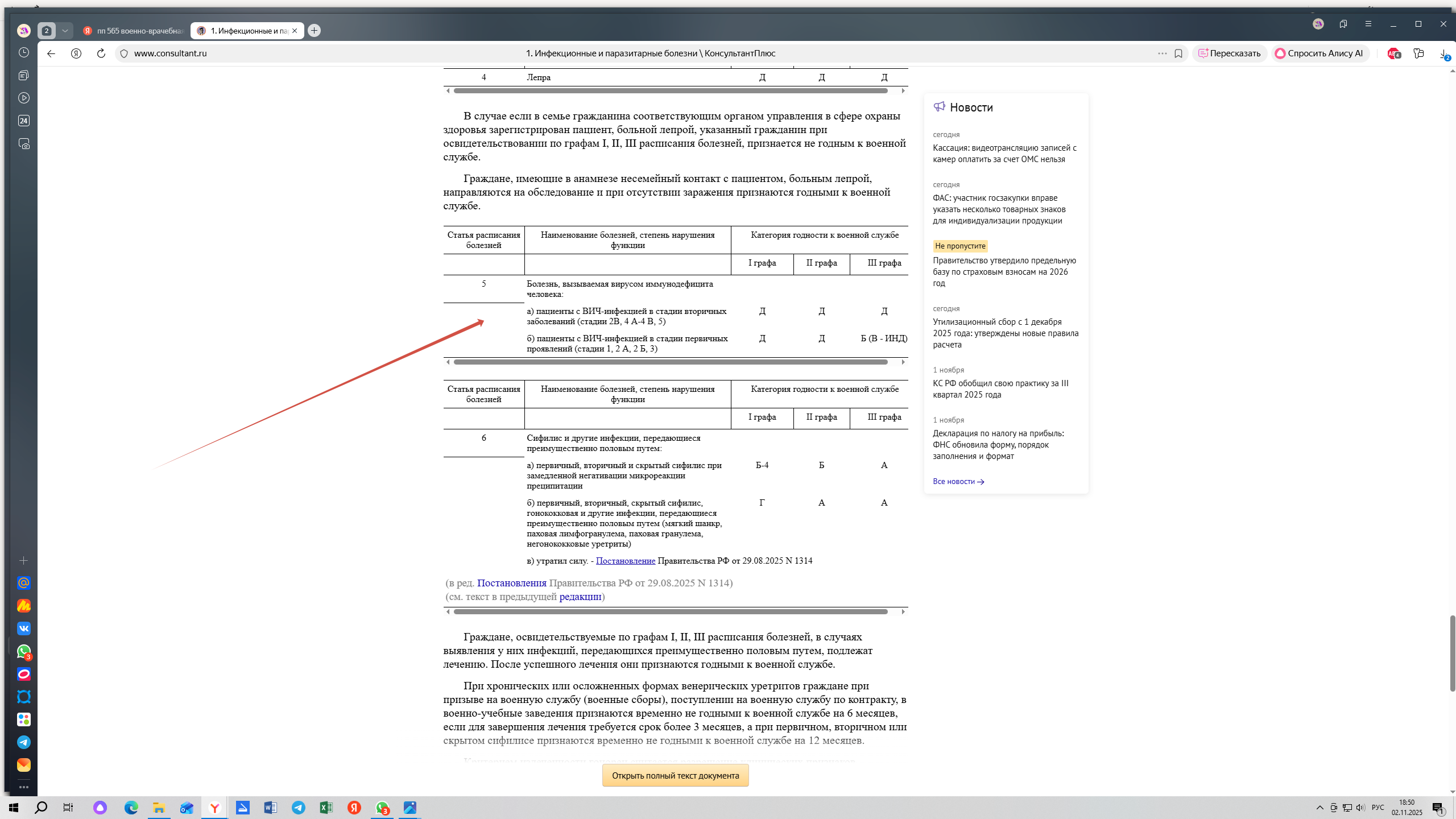Open Yandex Mail envelope sidebar app
This screenshot has width=1456, height=819.
click(x=24, y=765)
